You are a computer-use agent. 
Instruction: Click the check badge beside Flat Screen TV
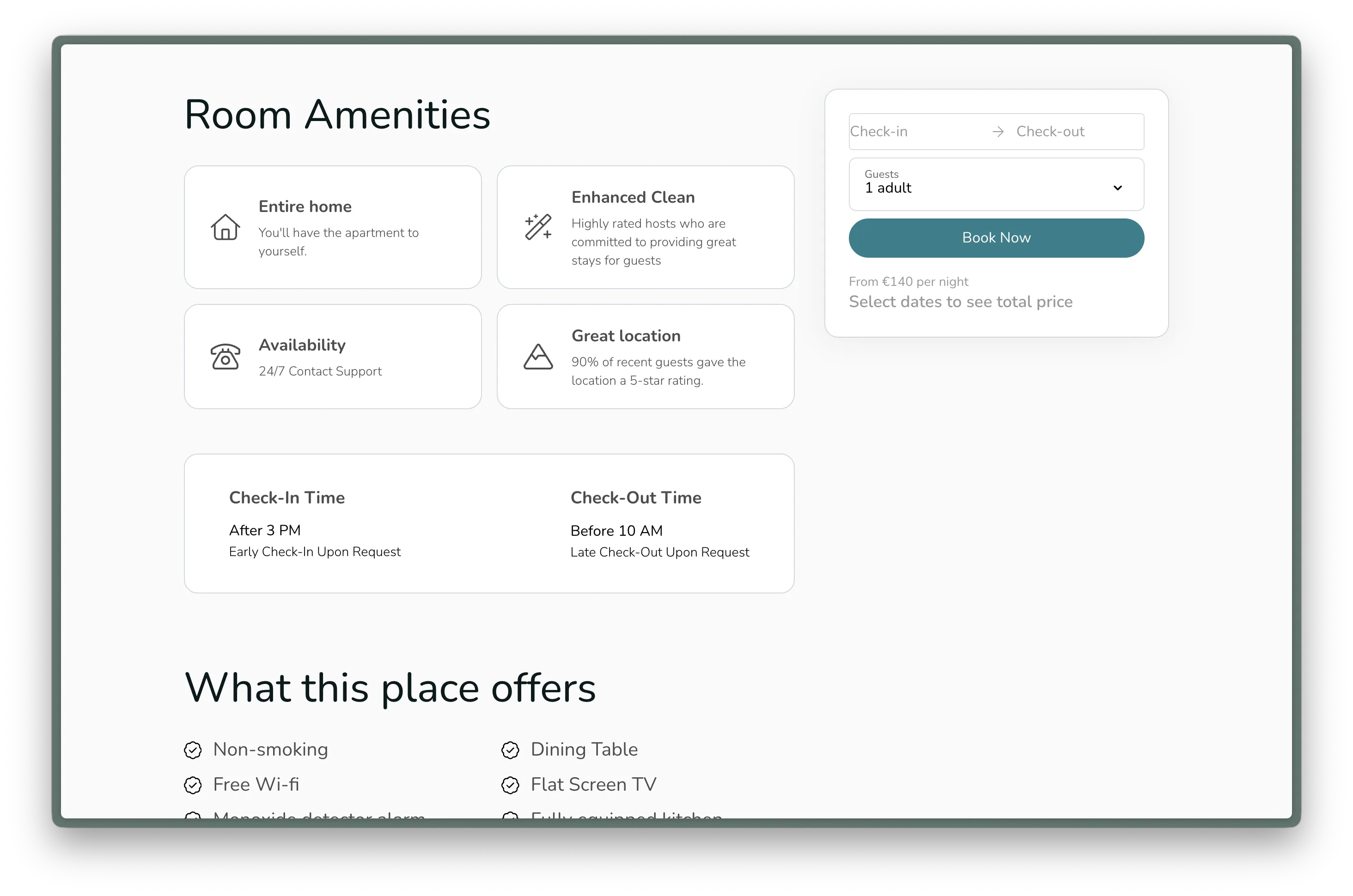[510, 785]
